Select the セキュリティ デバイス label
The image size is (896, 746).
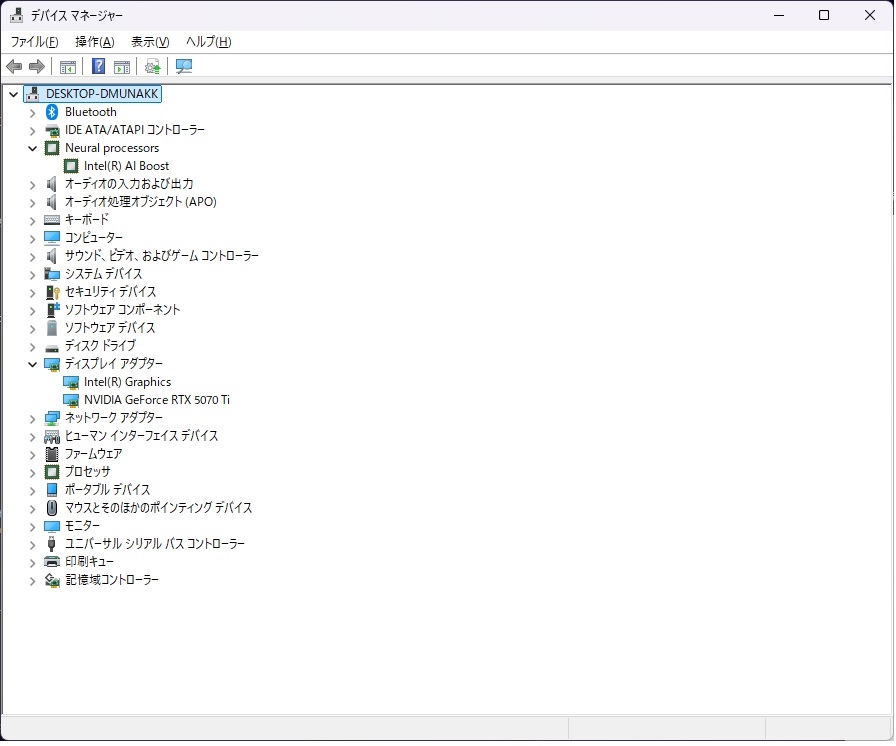(x=110, y=292)
